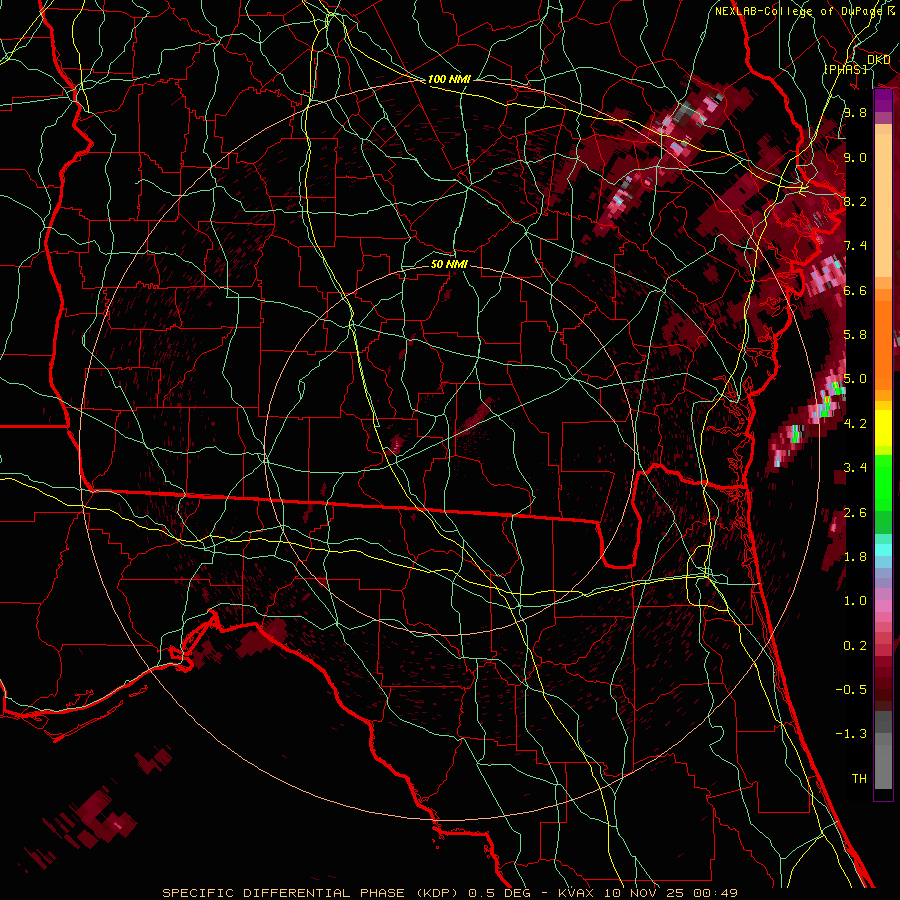Click the 9.8 color scale value

pos(855,112)
